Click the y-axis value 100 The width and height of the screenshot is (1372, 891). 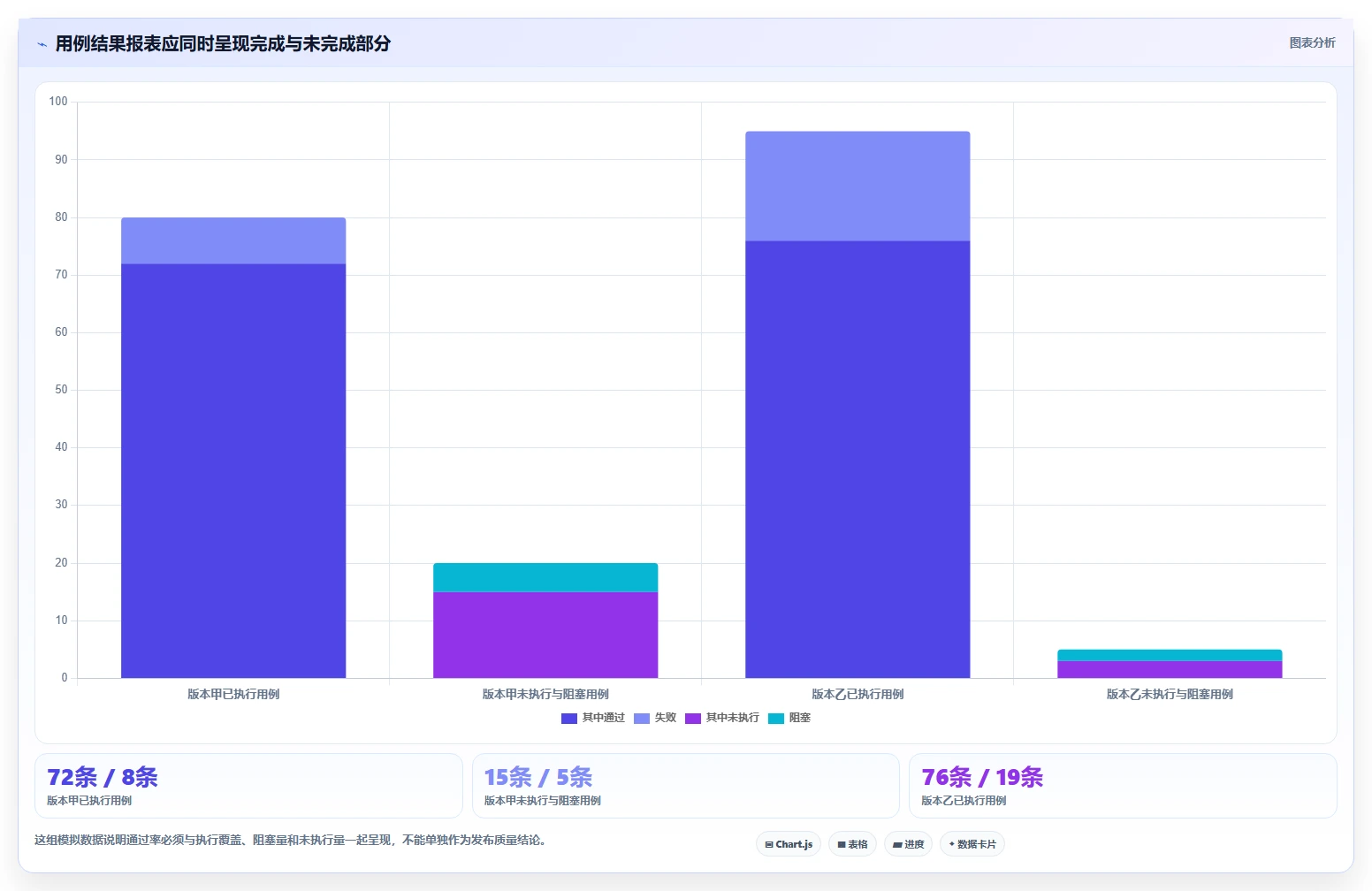[58, 102]
